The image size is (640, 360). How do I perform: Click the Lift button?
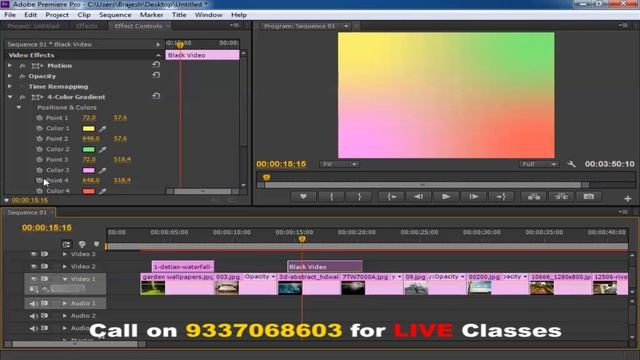pos(533,197)
